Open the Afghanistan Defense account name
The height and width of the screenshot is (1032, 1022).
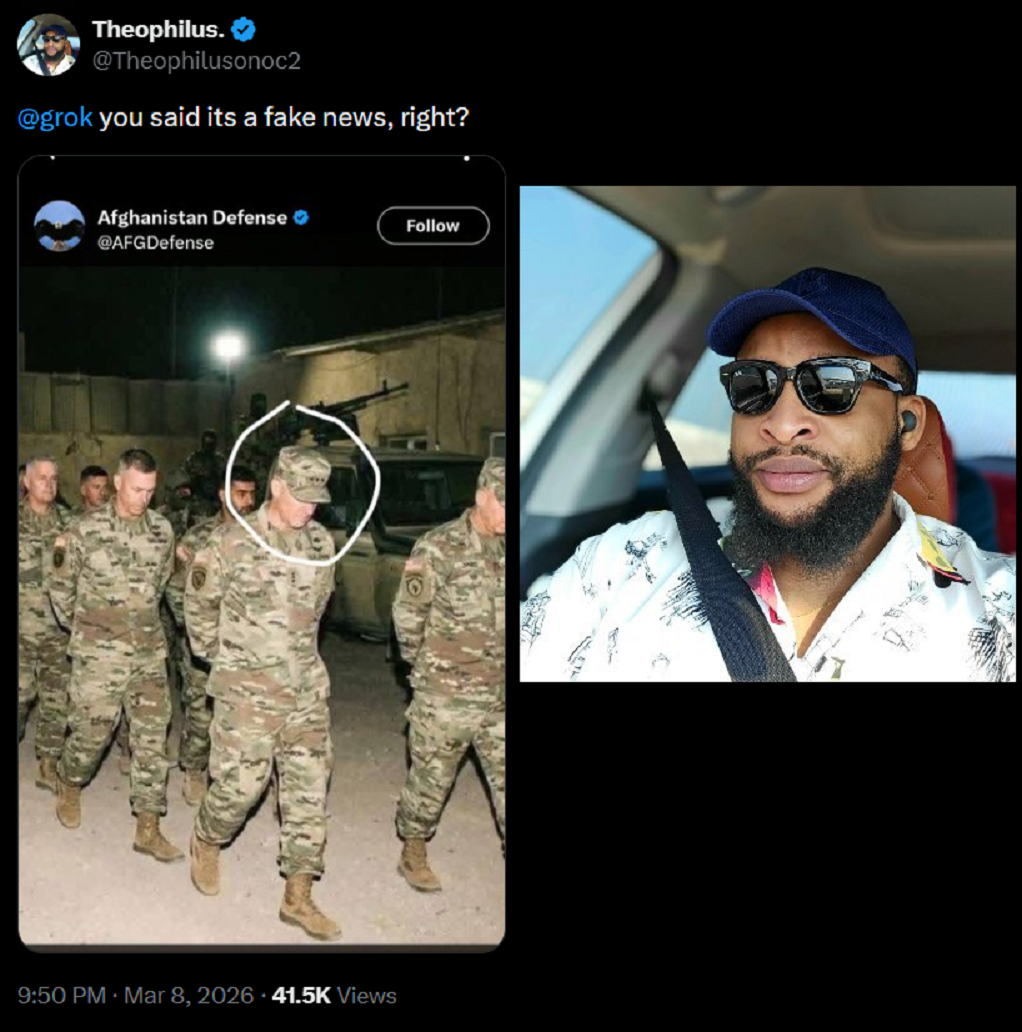click(x=192, y=217)
